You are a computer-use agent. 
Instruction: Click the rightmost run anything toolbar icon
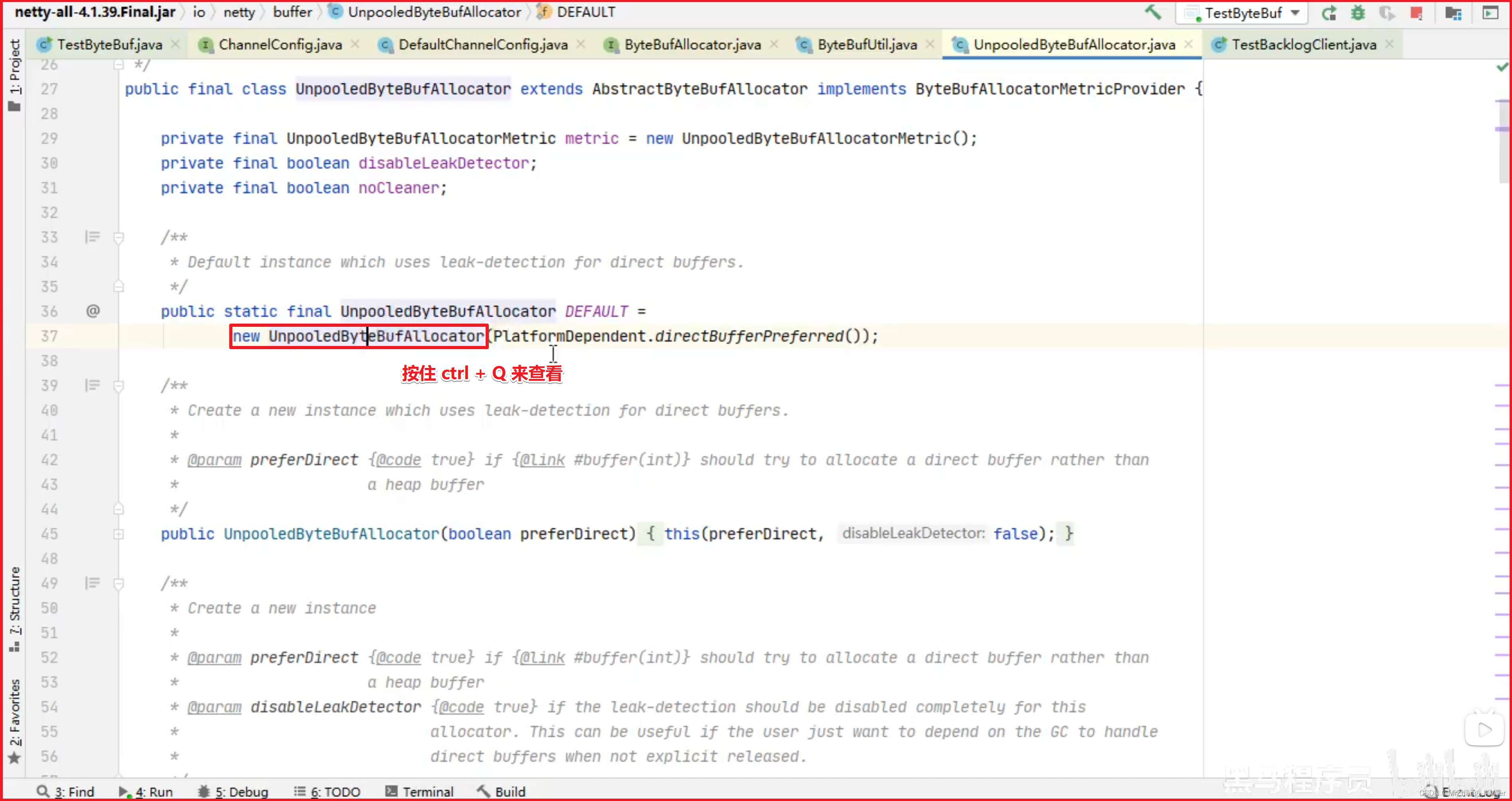pyautogui.click(x=1491, y=12)
